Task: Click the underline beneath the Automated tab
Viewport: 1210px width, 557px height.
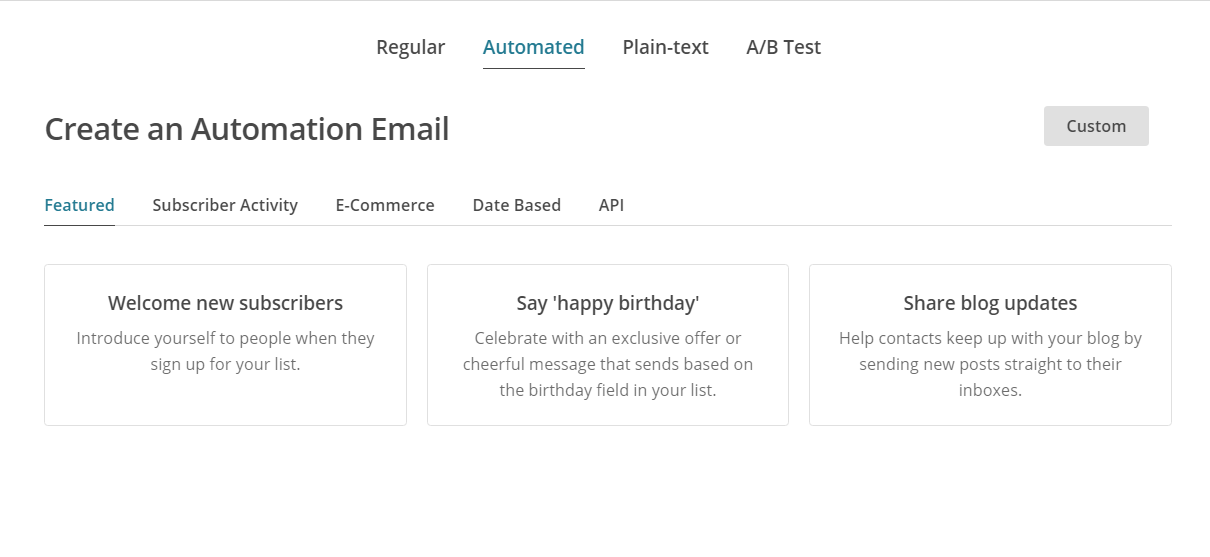Action: (x=533, y=68)
